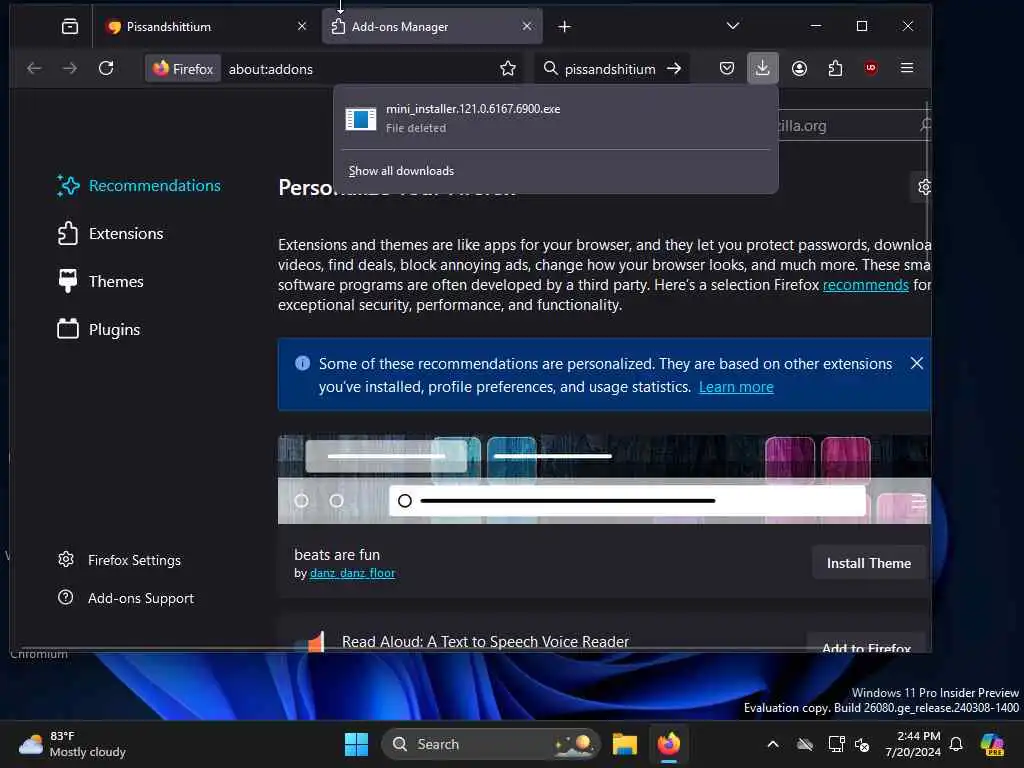Install the beats are fun theme
1024x768 pixels.
pyautogui.click(x=869, y=563)
